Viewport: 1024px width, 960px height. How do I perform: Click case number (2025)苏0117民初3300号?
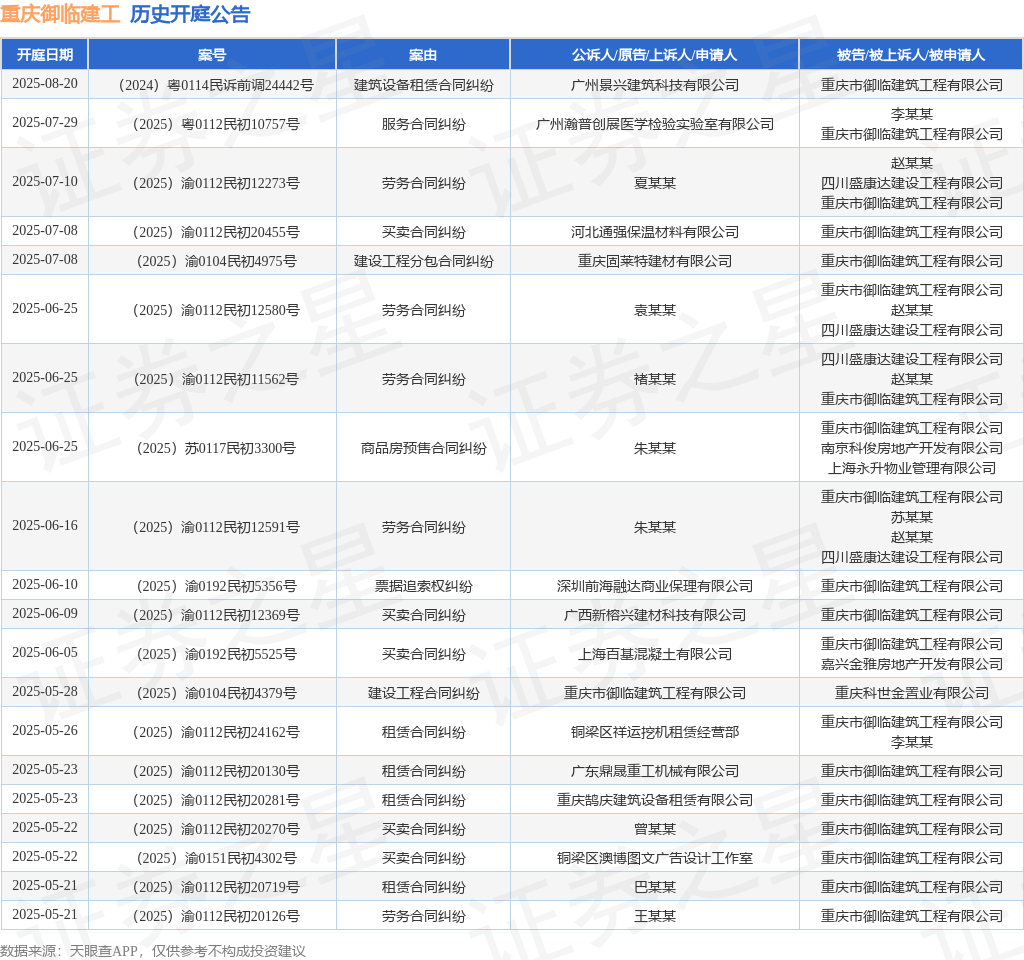click(x=212, y=448)
